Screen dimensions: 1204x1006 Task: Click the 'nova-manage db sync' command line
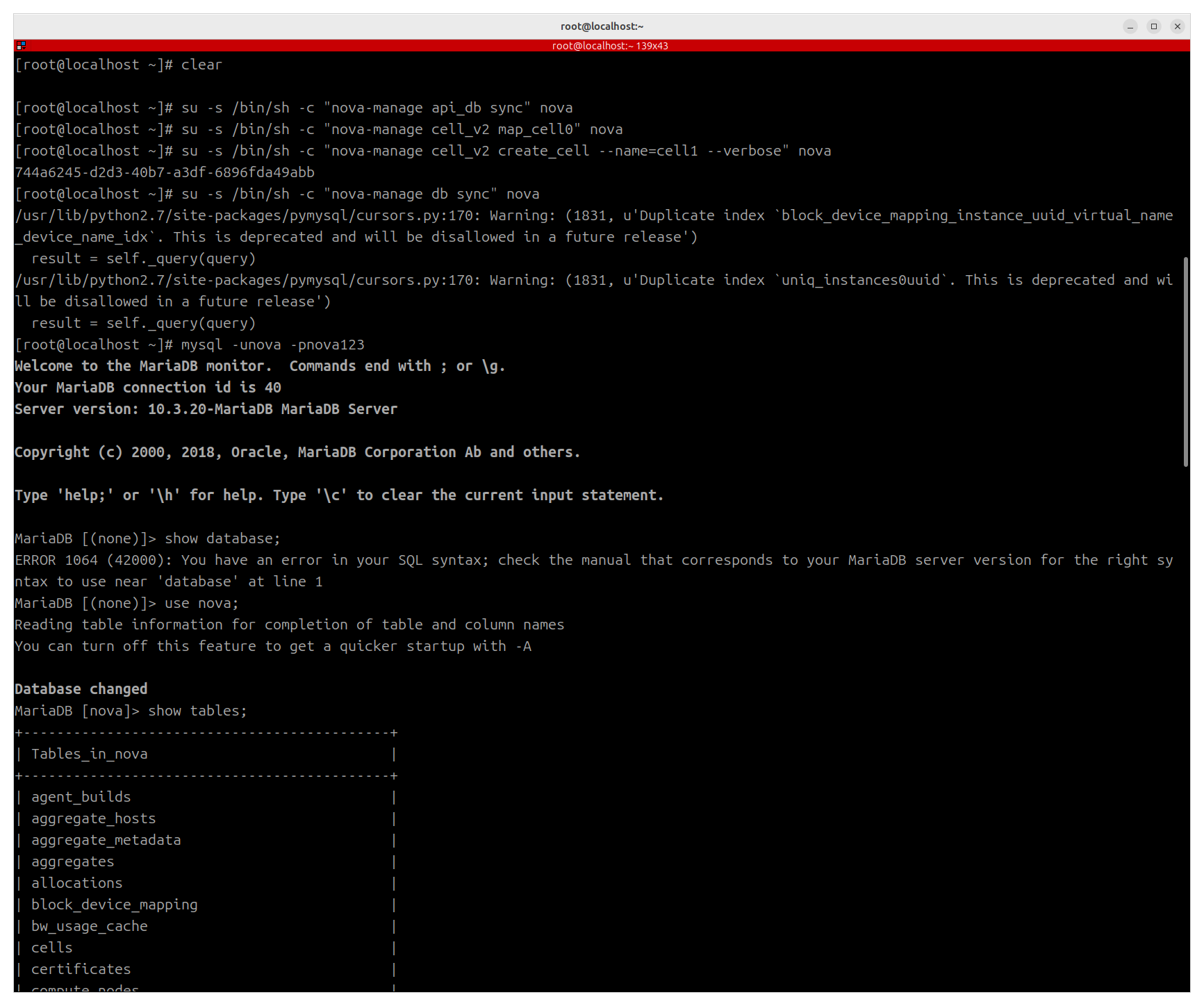coord(277,194)
